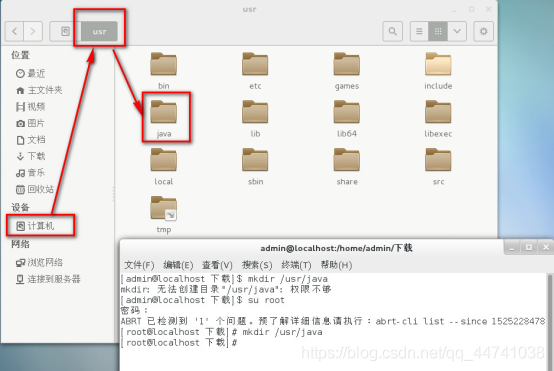The height and width of the screenshot is (371, 554).
Task: Open the src folder
Action: (x=438, y=166)
